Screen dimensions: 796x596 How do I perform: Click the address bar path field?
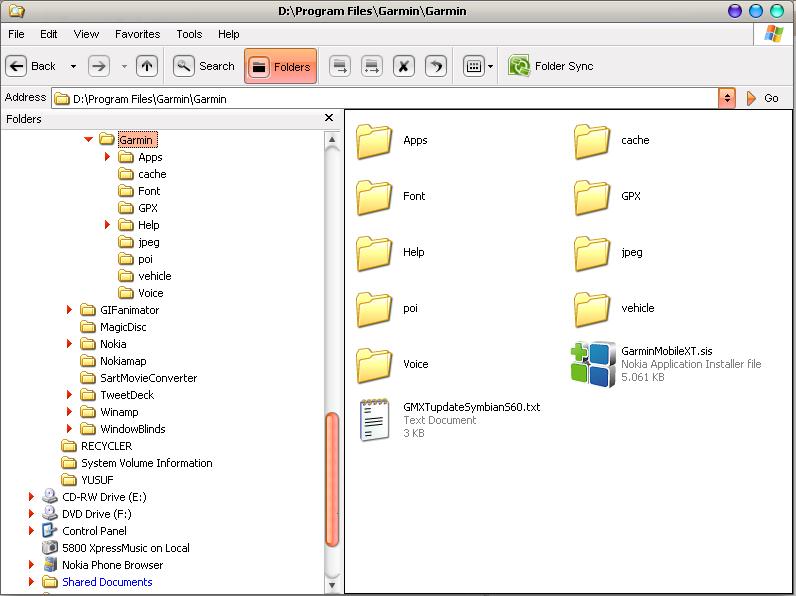[385, 98]
